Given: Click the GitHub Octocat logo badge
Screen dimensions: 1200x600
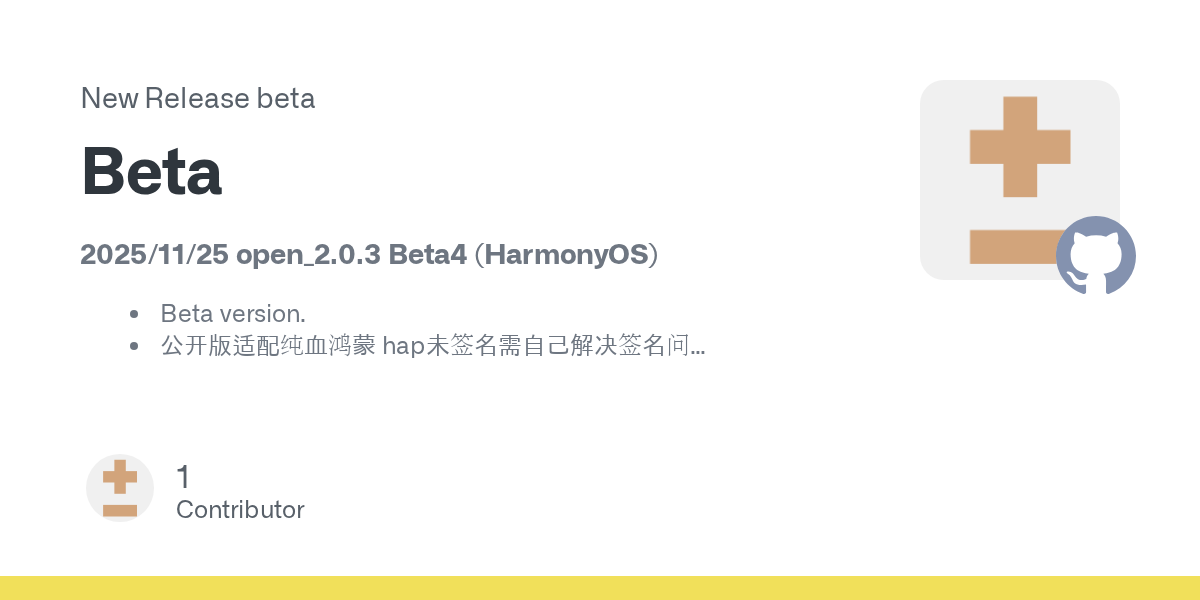Looking at the screenshot, I should [x=1096, y=256].
